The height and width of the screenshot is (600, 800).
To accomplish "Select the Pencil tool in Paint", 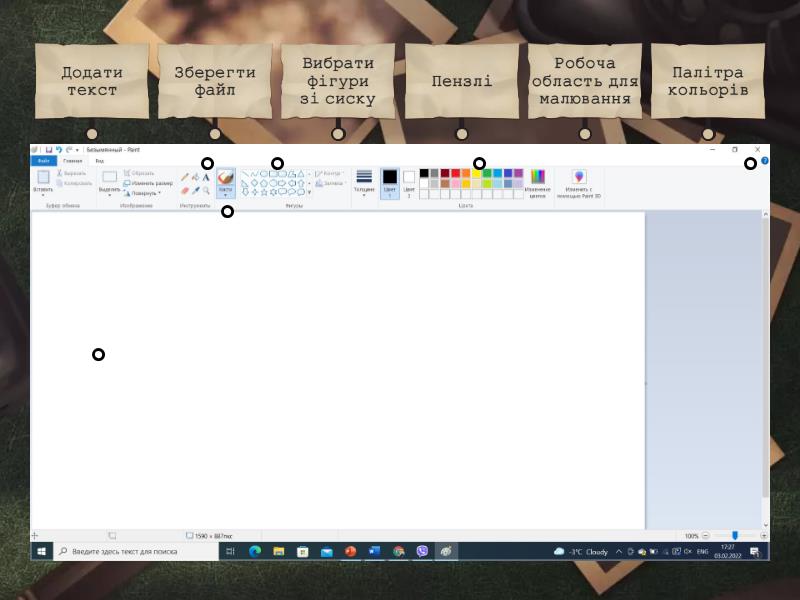I will [x=184, y=177].
